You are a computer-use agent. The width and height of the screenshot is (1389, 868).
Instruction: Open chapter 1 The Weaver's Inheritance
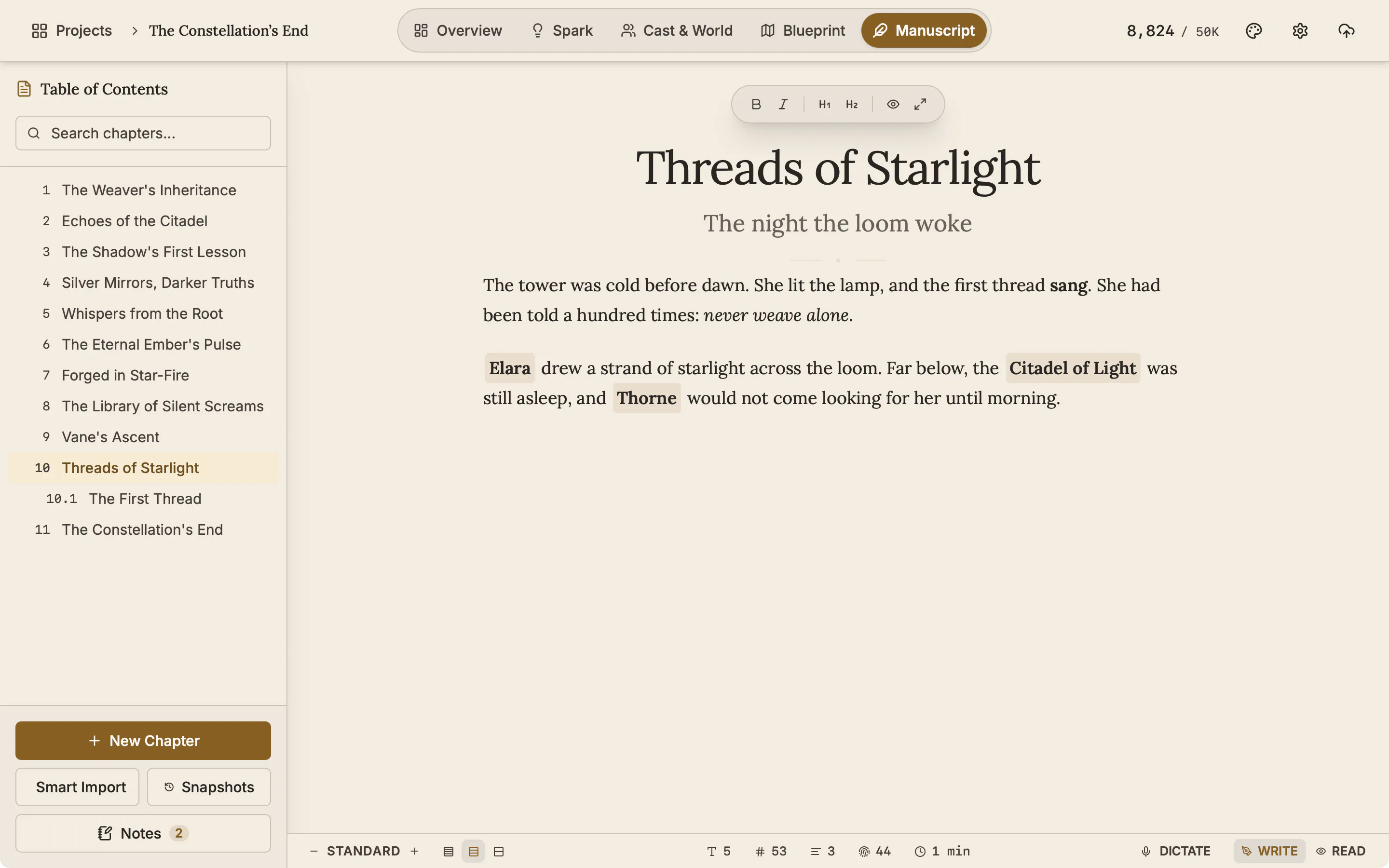pos(143,190)
